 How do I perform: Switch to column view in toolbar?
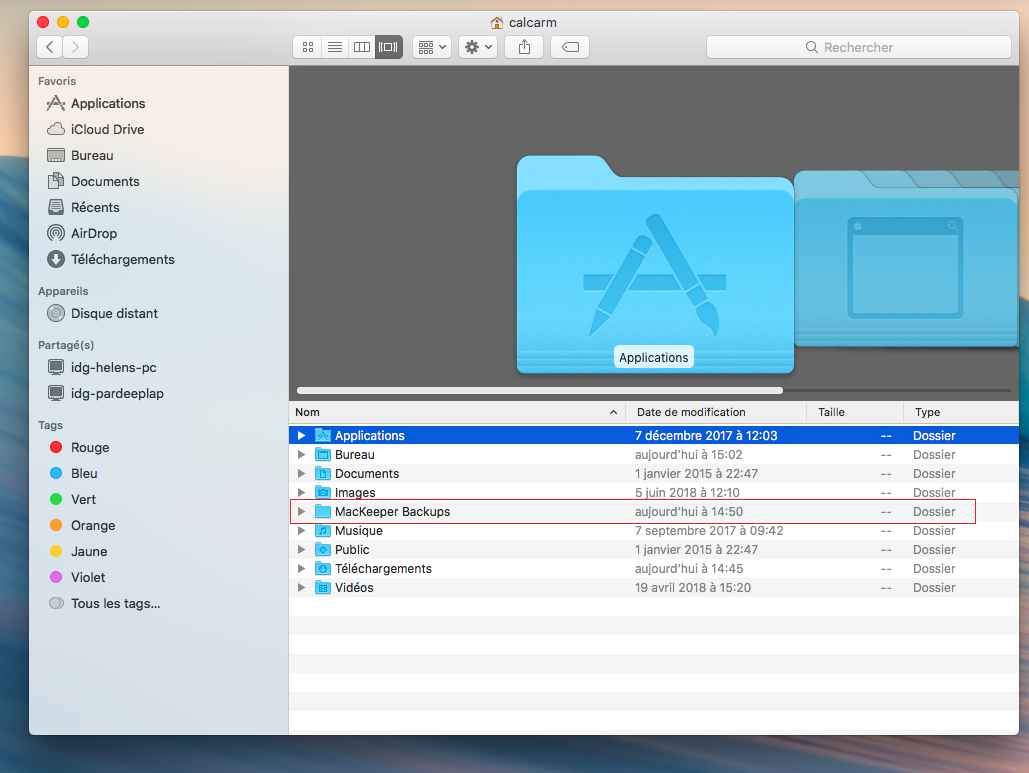362,47
